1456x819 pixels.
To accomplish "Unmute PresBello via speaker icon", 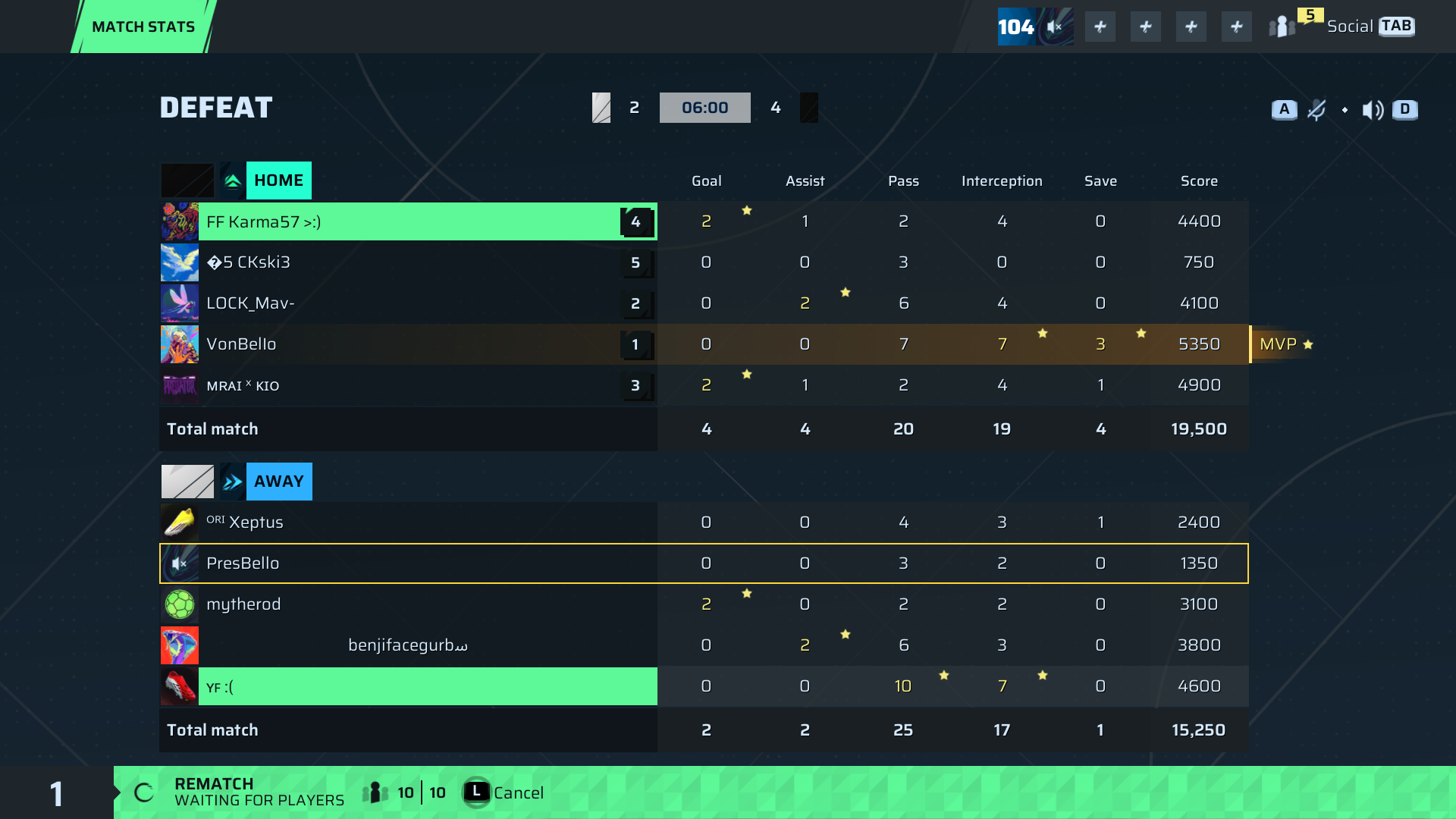I will [180, 563].
